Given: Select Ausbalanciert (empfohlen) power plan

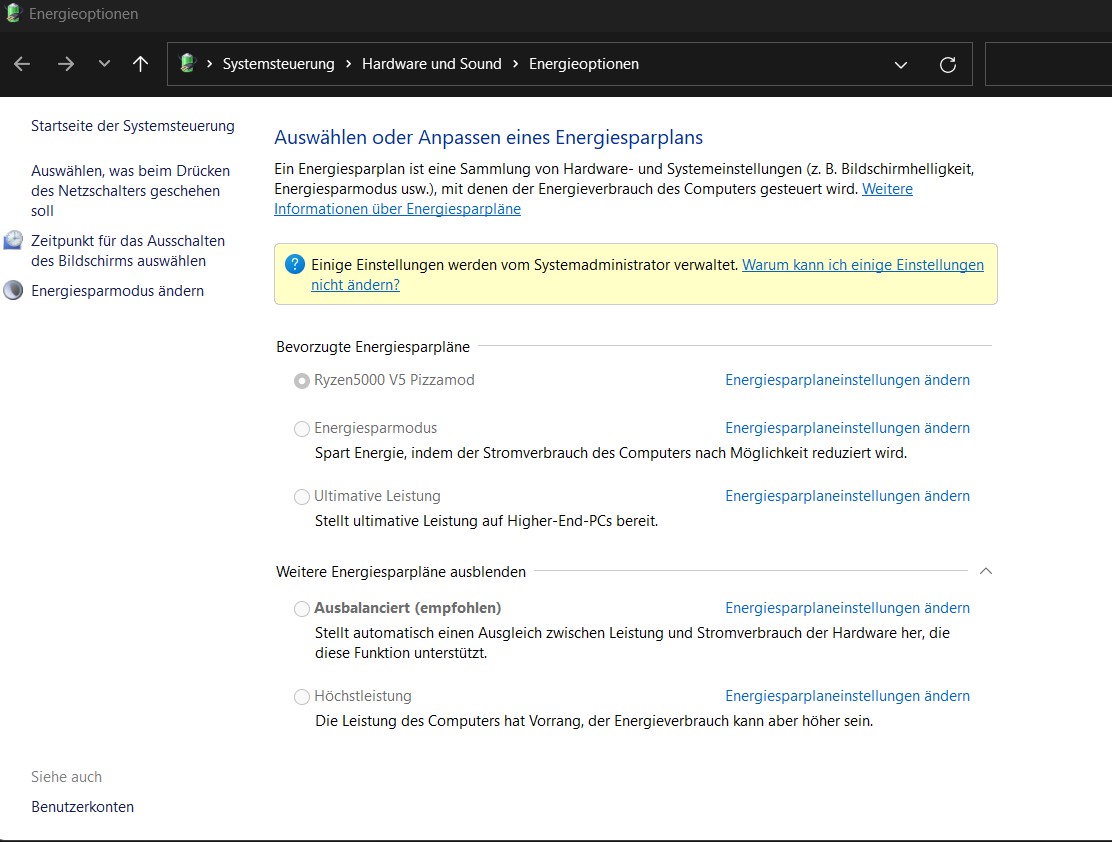Looking at the screenshot, I should (x=301, y=609).
